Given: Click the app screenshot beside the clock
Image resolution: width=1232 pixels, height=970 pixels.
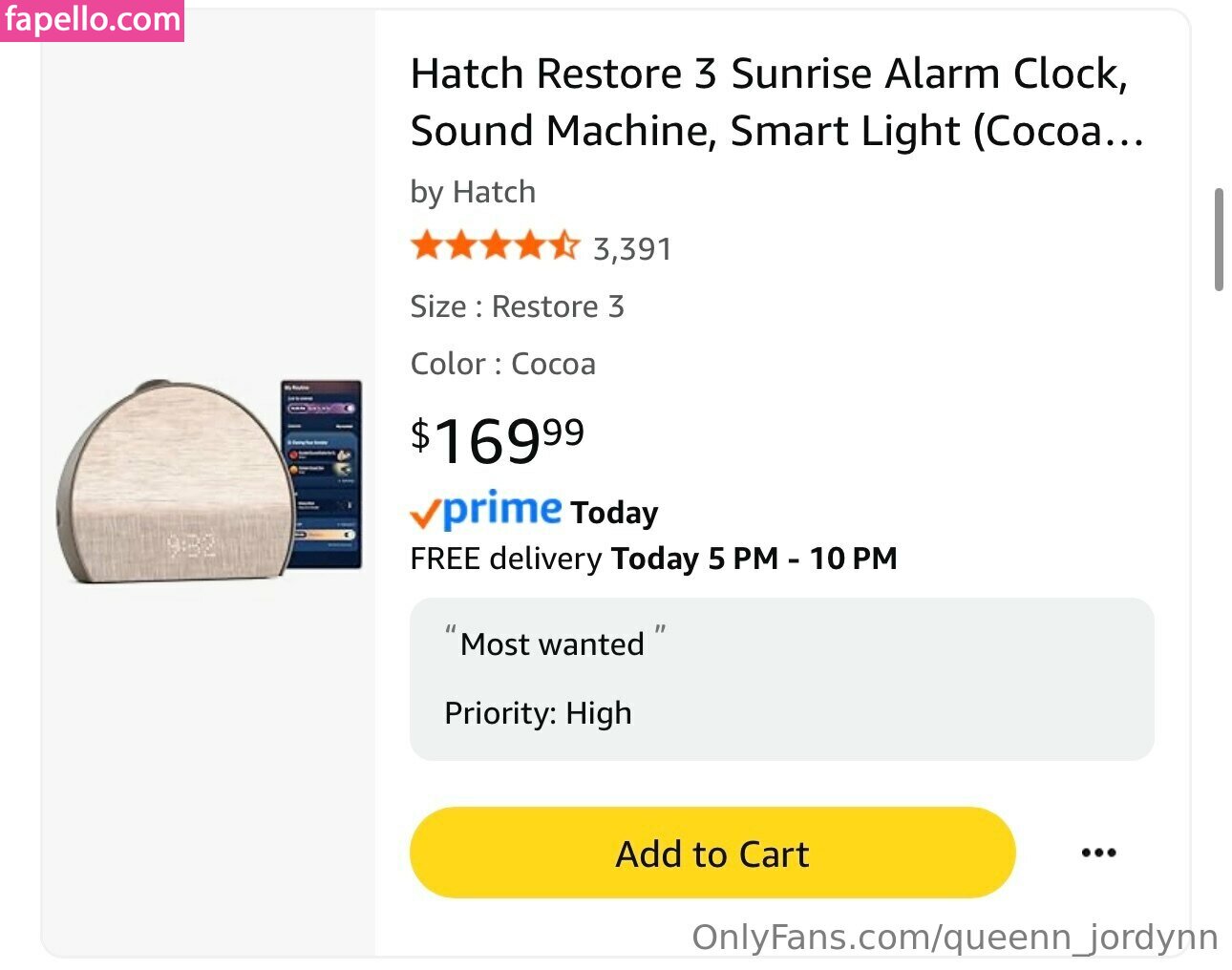Looking at the screenshot, I should 322,474.
